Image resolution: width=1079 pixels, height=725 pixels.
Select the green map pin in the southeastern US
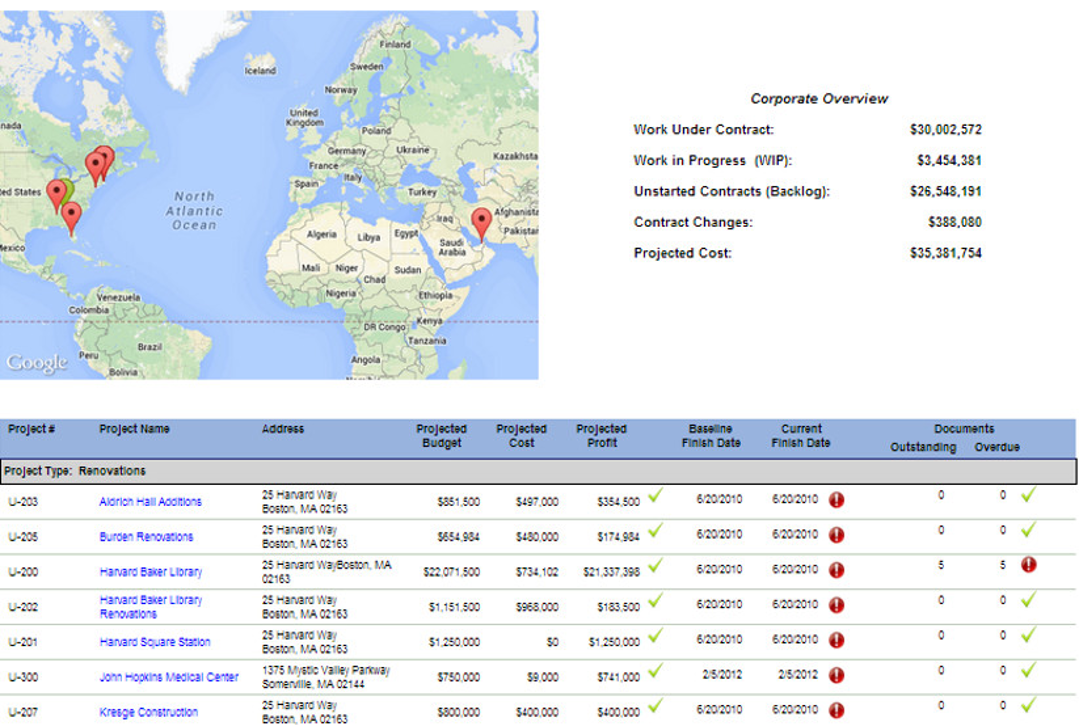point(68,190)
